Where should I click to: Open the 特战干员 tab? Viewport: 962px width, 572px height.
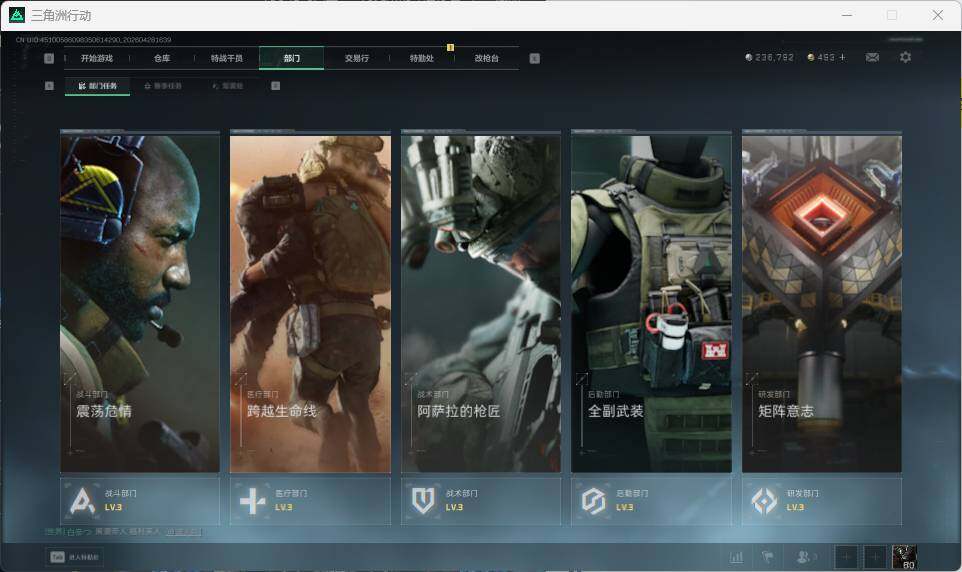pos(227,58)
